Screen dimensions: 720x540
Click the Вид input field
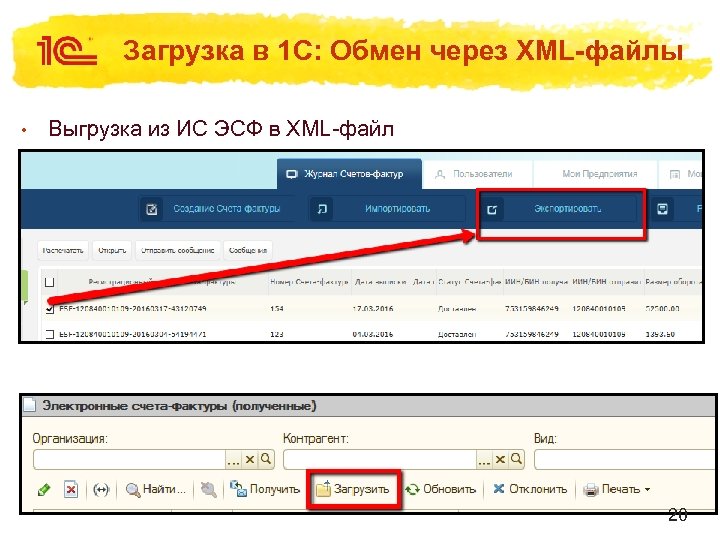coord(624,459)
